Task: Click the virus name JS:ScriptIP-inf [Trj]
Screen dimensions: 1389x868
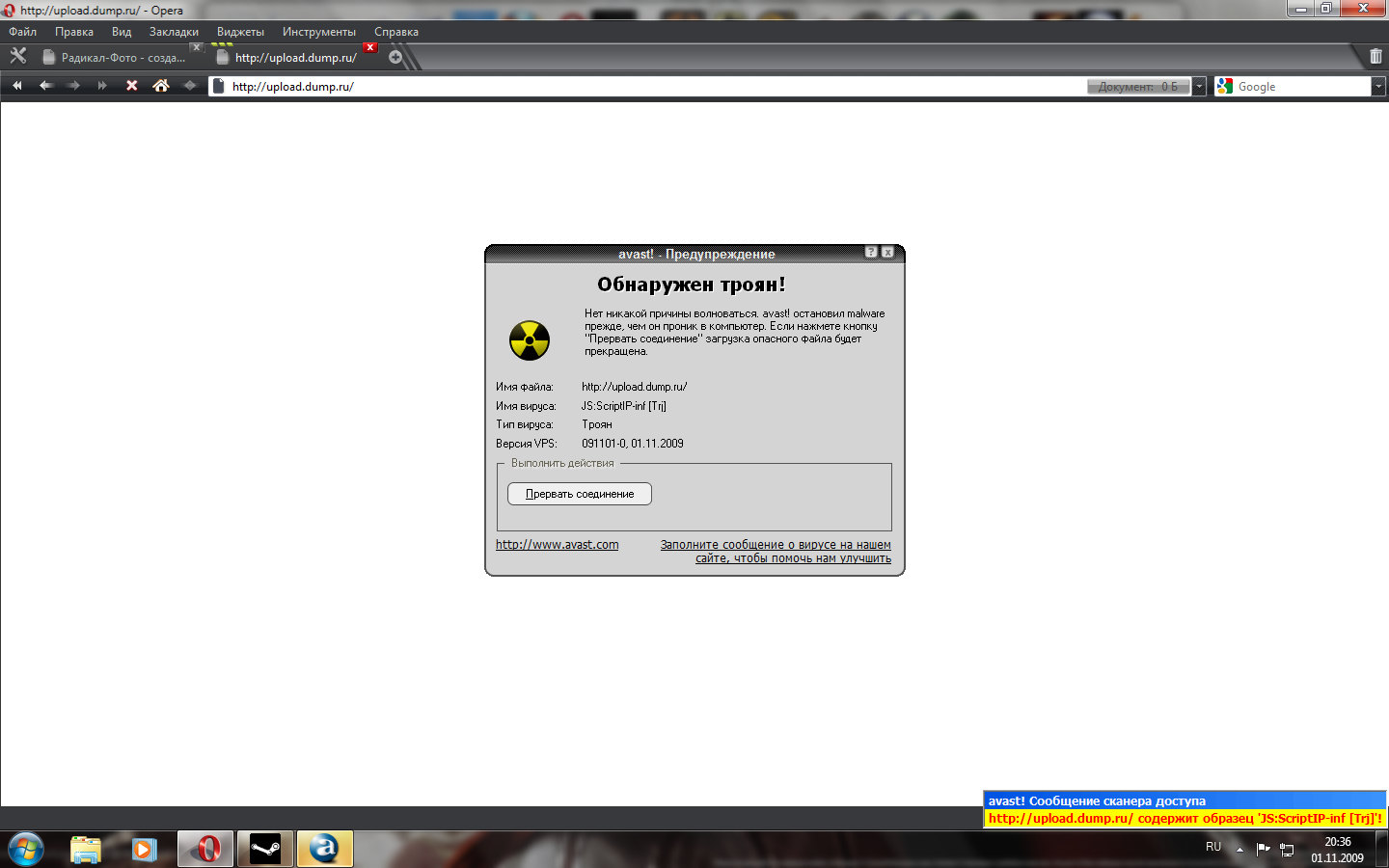Action: (x=623, y=406)
